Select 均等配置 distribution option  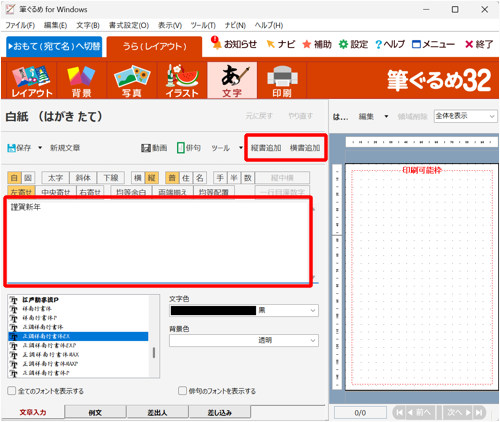coord(214,192)
